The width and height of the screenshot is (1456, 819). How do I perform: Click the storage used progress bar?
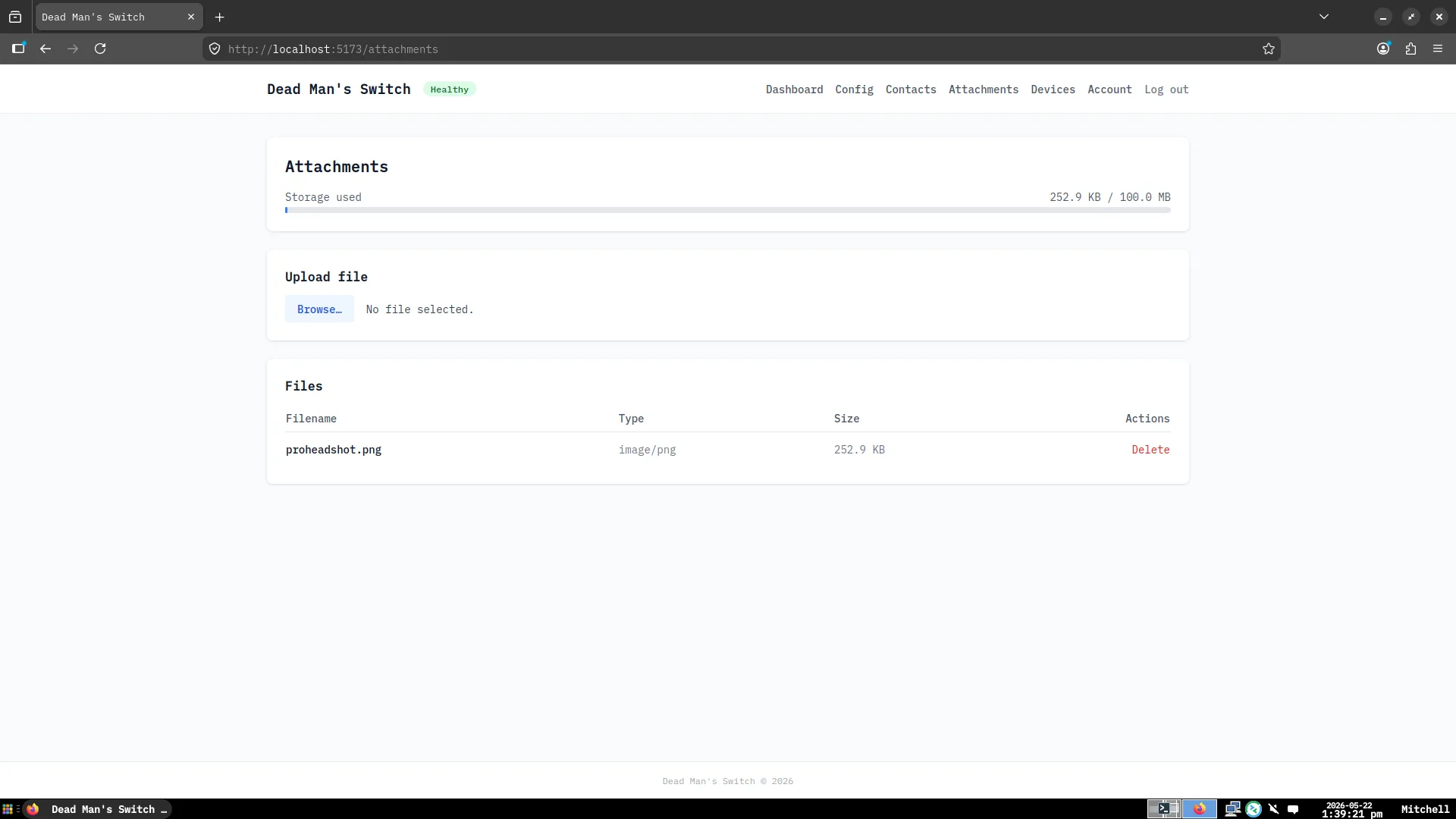(x=728, y=210)
